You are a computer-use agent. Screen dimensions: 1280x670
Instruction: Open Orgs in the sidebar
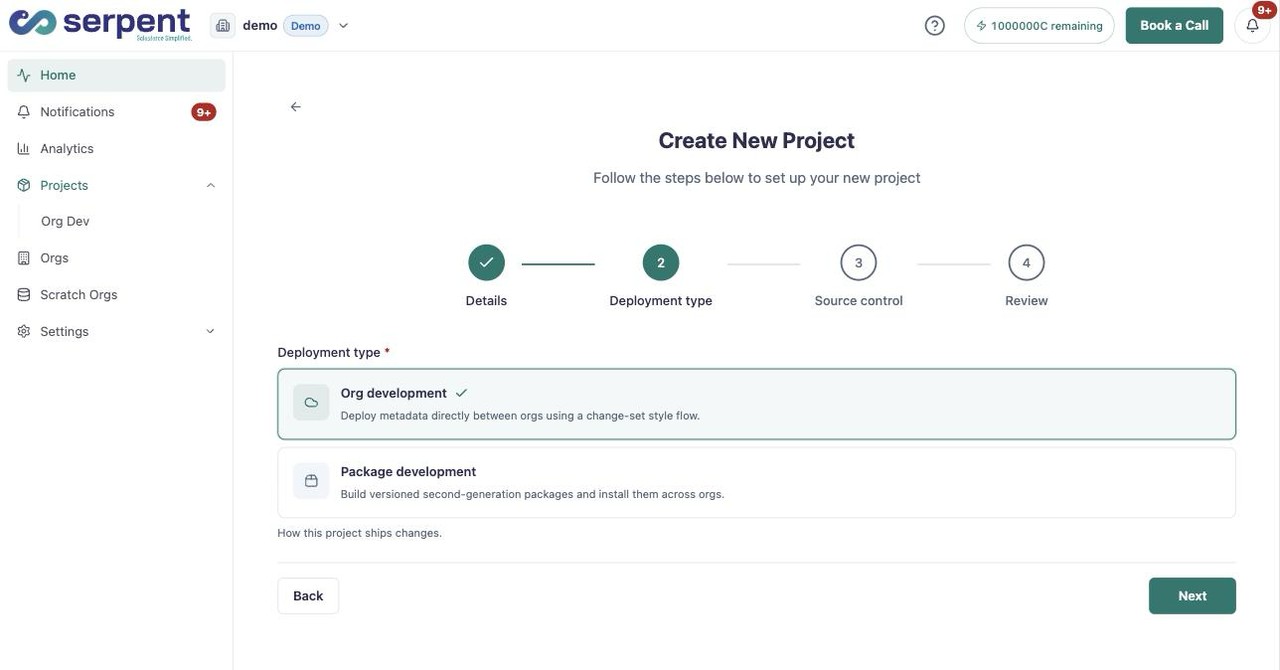(x=117, y=258)
